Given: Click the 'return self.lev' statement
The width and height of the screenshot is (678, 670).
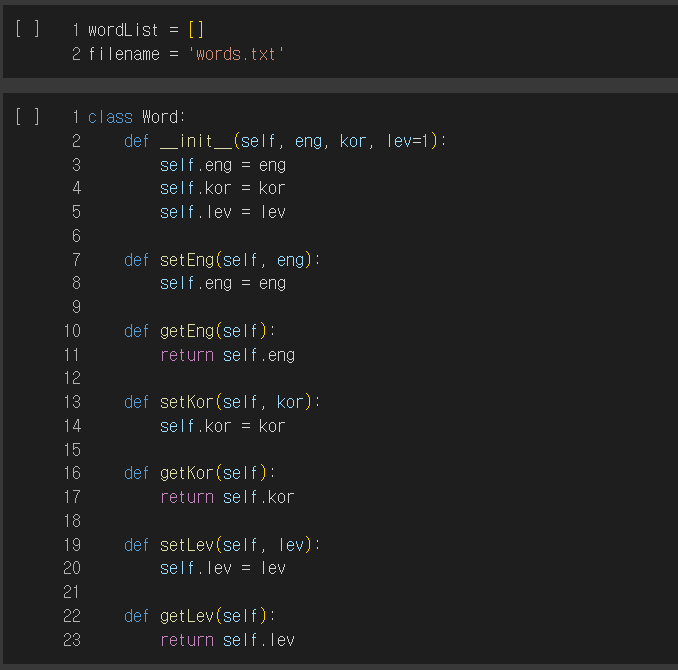Looking at the screenshot, I should coord(227,640).
